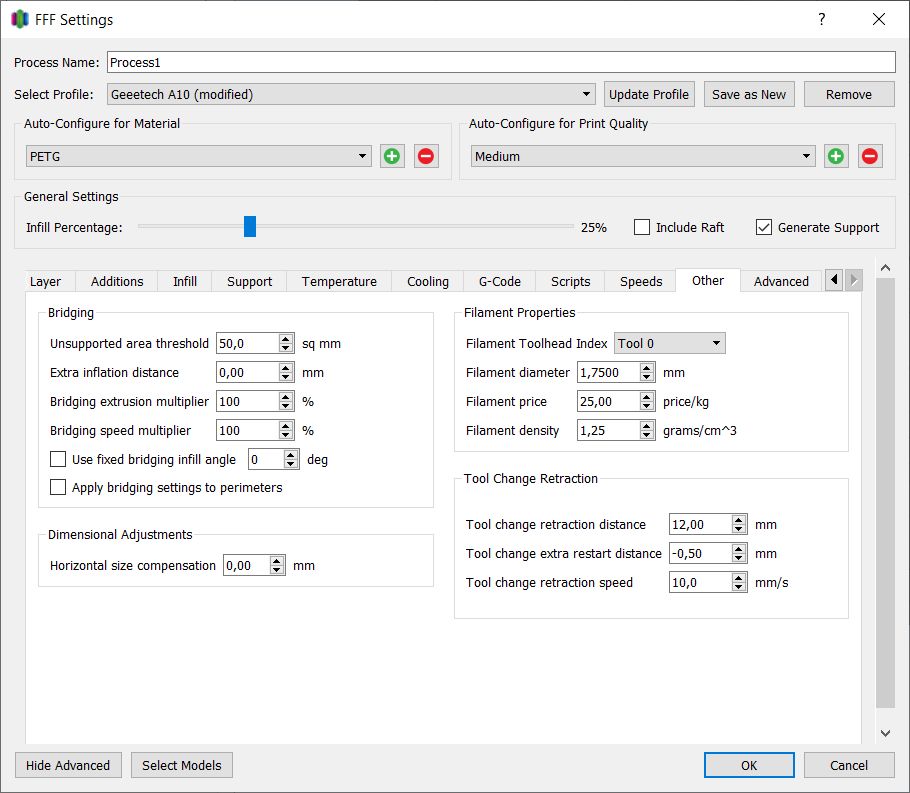Switch to the Speeds tab
This screenshot has height=793, width=910.
pyautogui.click(x=641, y=282)
